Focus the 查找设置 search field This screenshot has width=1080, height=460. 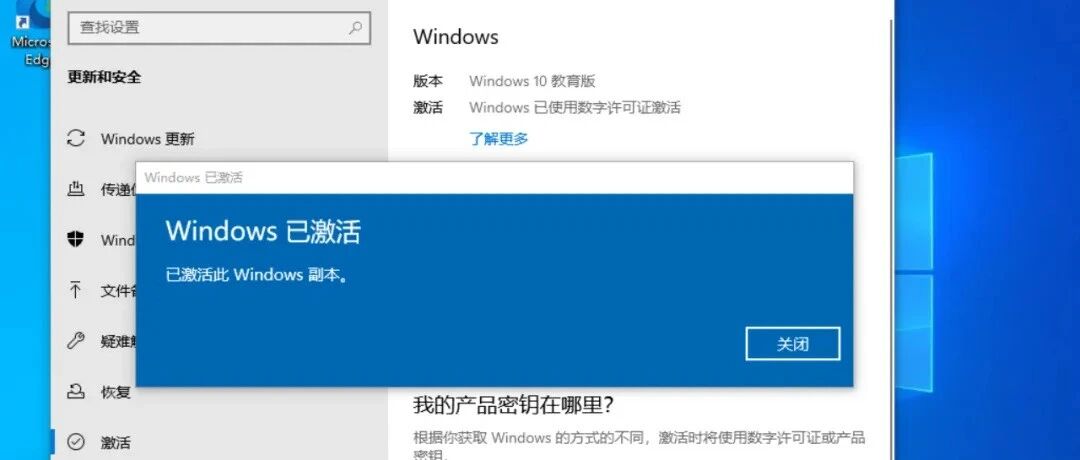[x=219, y=28]
